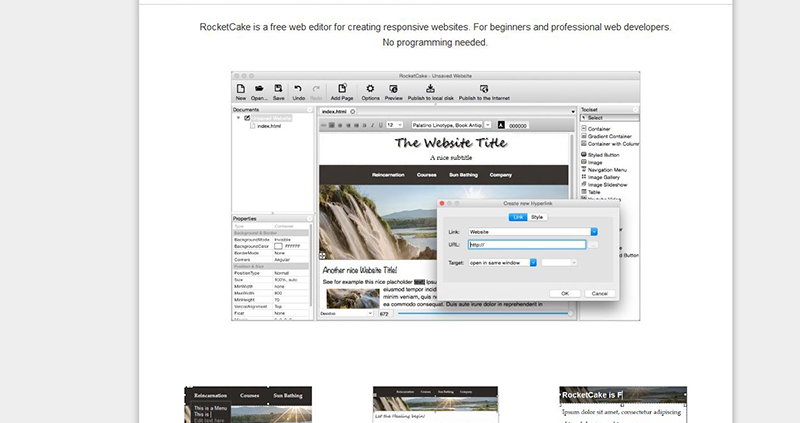
Task: Toggle underline text formatting
Action: coord(381,125)
